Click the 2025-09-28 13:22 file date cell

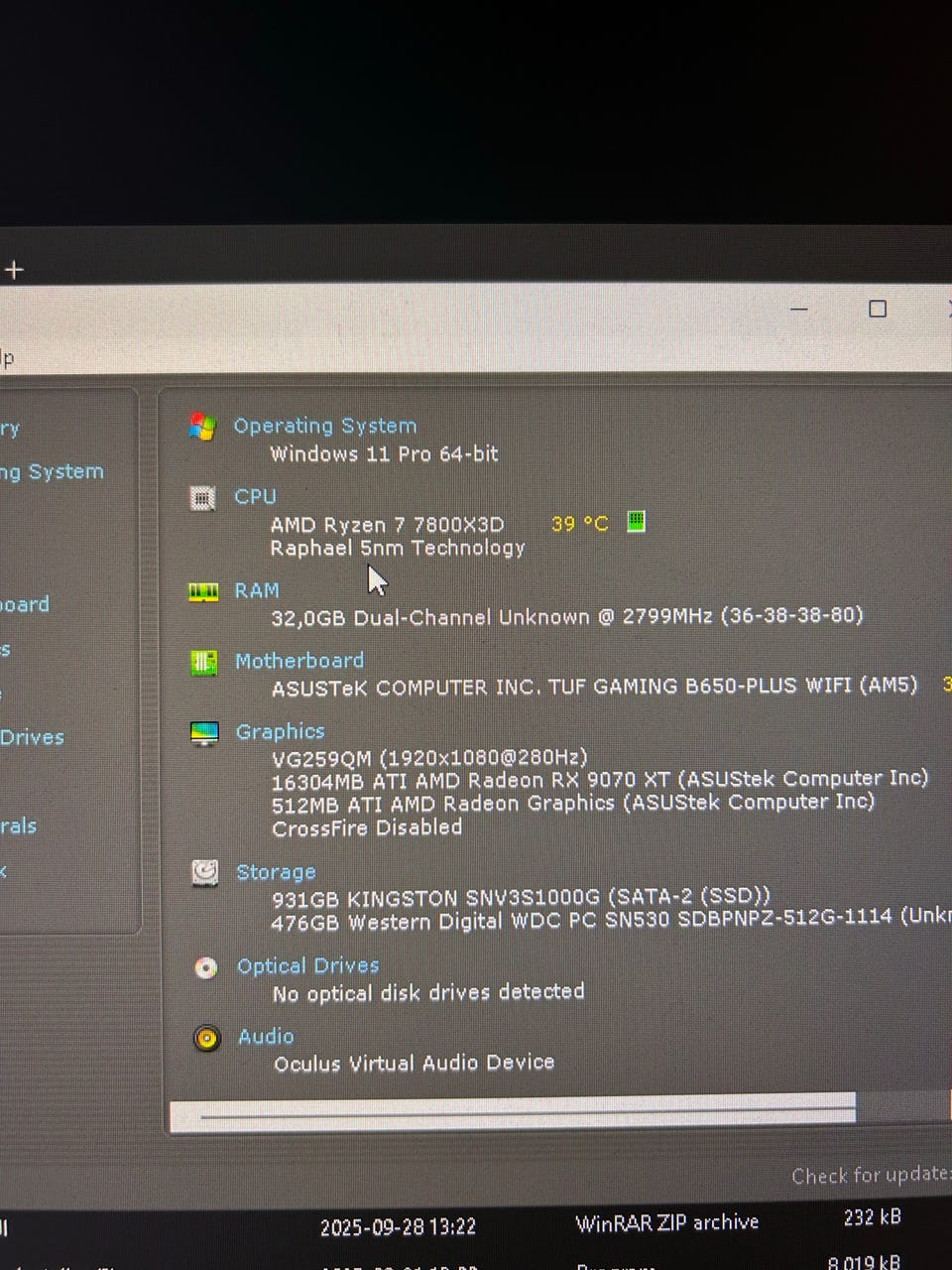click(x=398, y=1227)
